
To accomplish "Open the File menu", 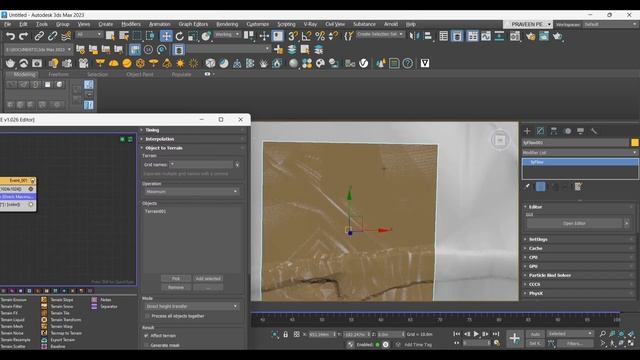I will (7, 24).
